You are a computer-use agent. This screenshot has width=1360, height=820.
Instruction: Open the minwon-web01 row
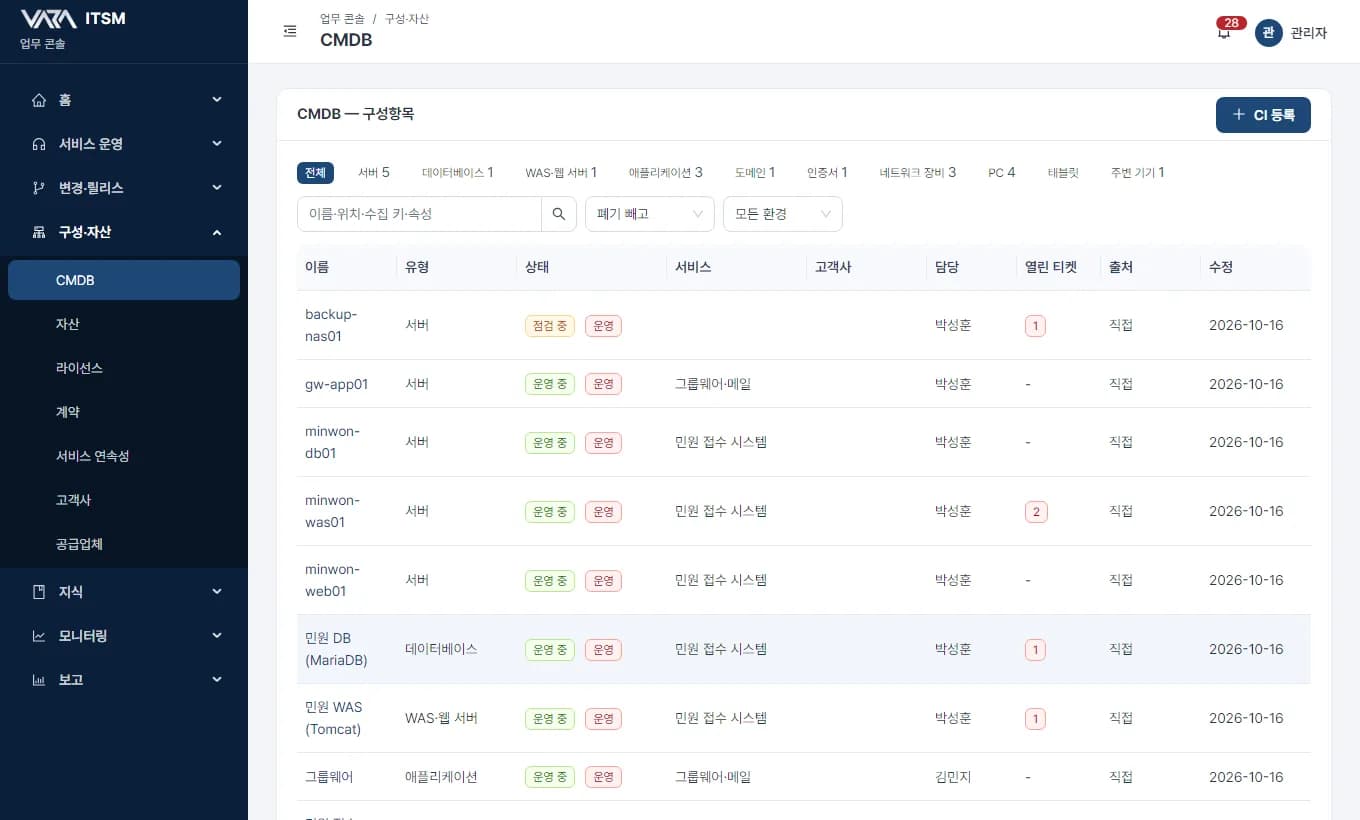804,580
